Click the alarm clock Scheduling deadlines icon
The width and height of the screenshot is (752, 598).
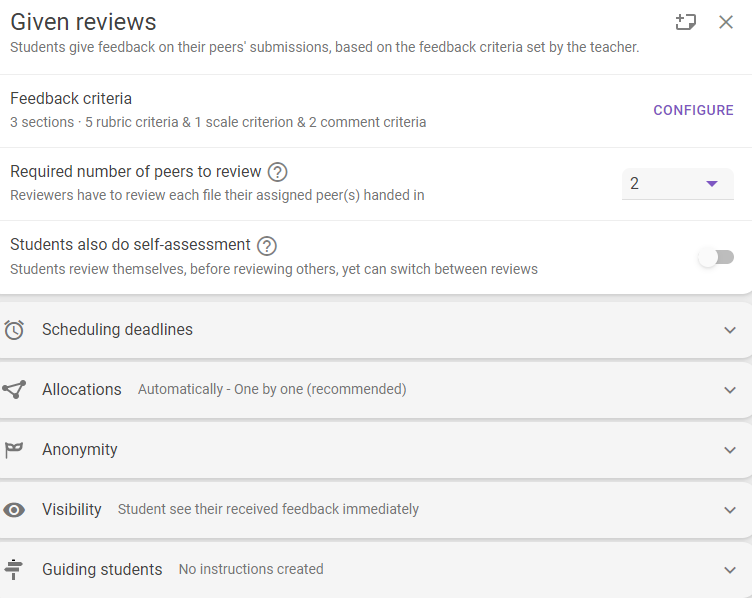pyautogui.click(x=14, y=330)
